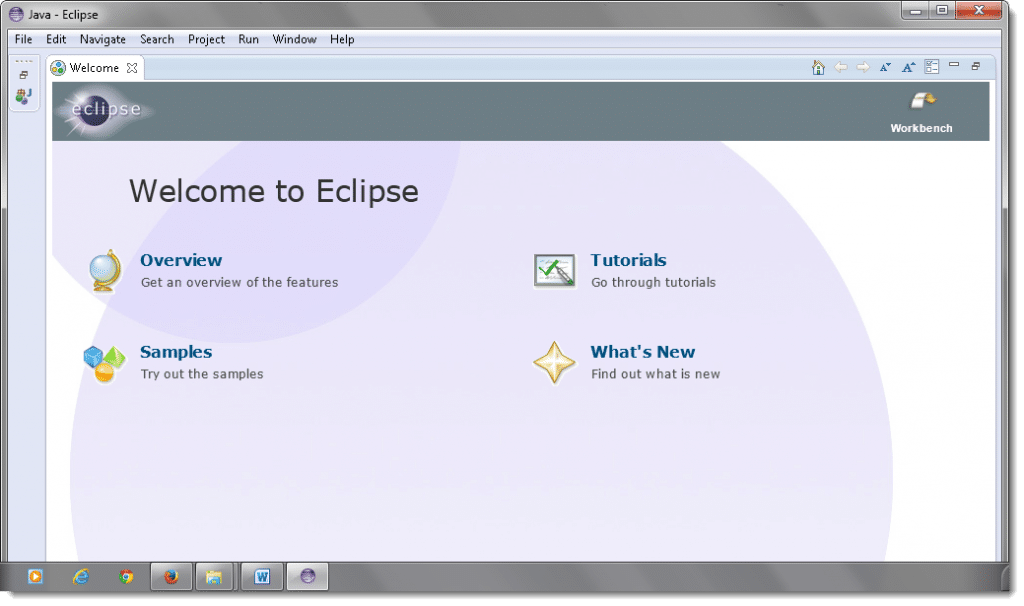This screenshot has width=1024, height=606.
Task: Go to Welcome home page icon
Action: point(818,67)
